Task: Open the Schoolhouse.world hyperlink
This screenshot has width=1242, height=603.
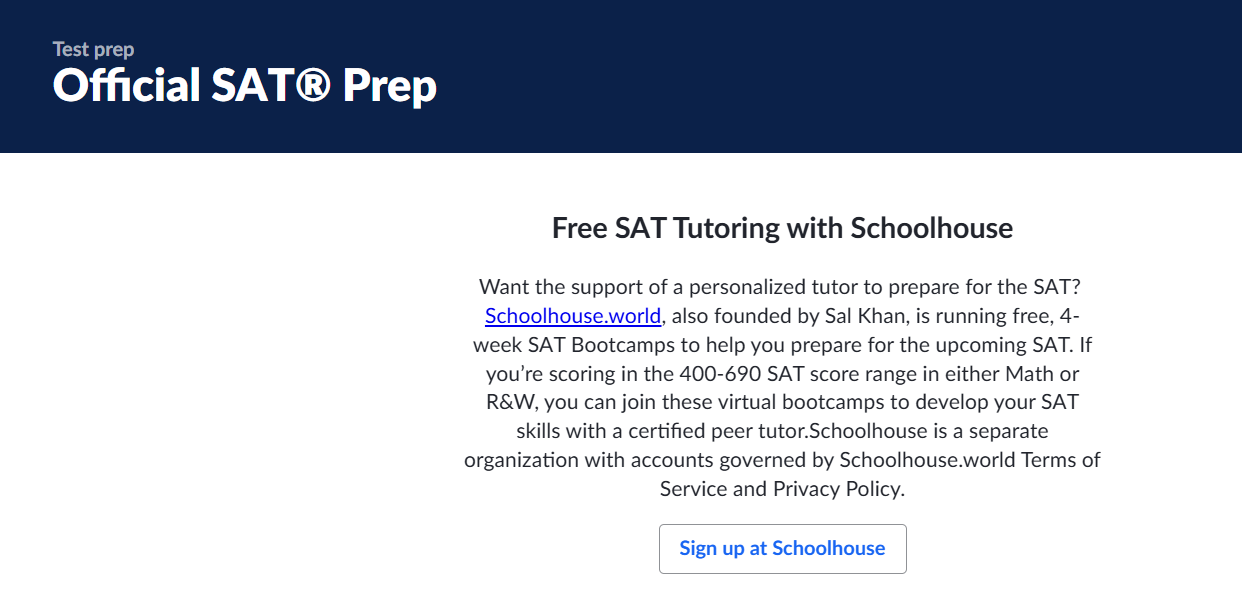Action: 573,316
